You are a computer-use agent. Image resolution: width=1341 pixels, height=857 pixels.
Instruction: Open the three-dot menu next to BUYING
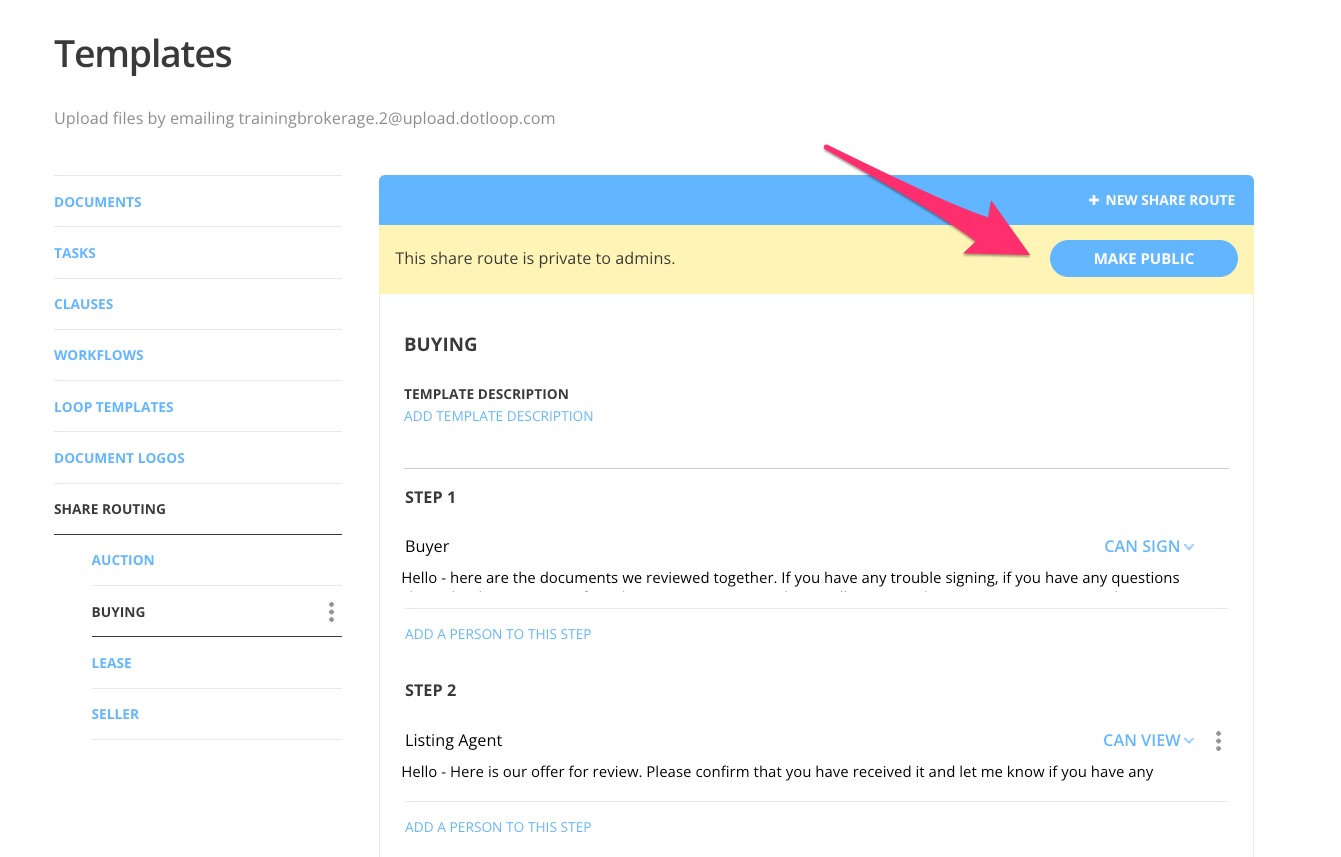[x=331, y=611]
